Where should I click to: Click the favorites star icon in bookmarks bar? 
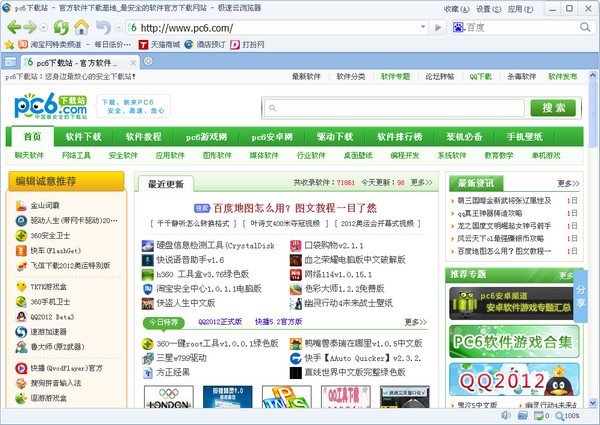coord(9,45)
